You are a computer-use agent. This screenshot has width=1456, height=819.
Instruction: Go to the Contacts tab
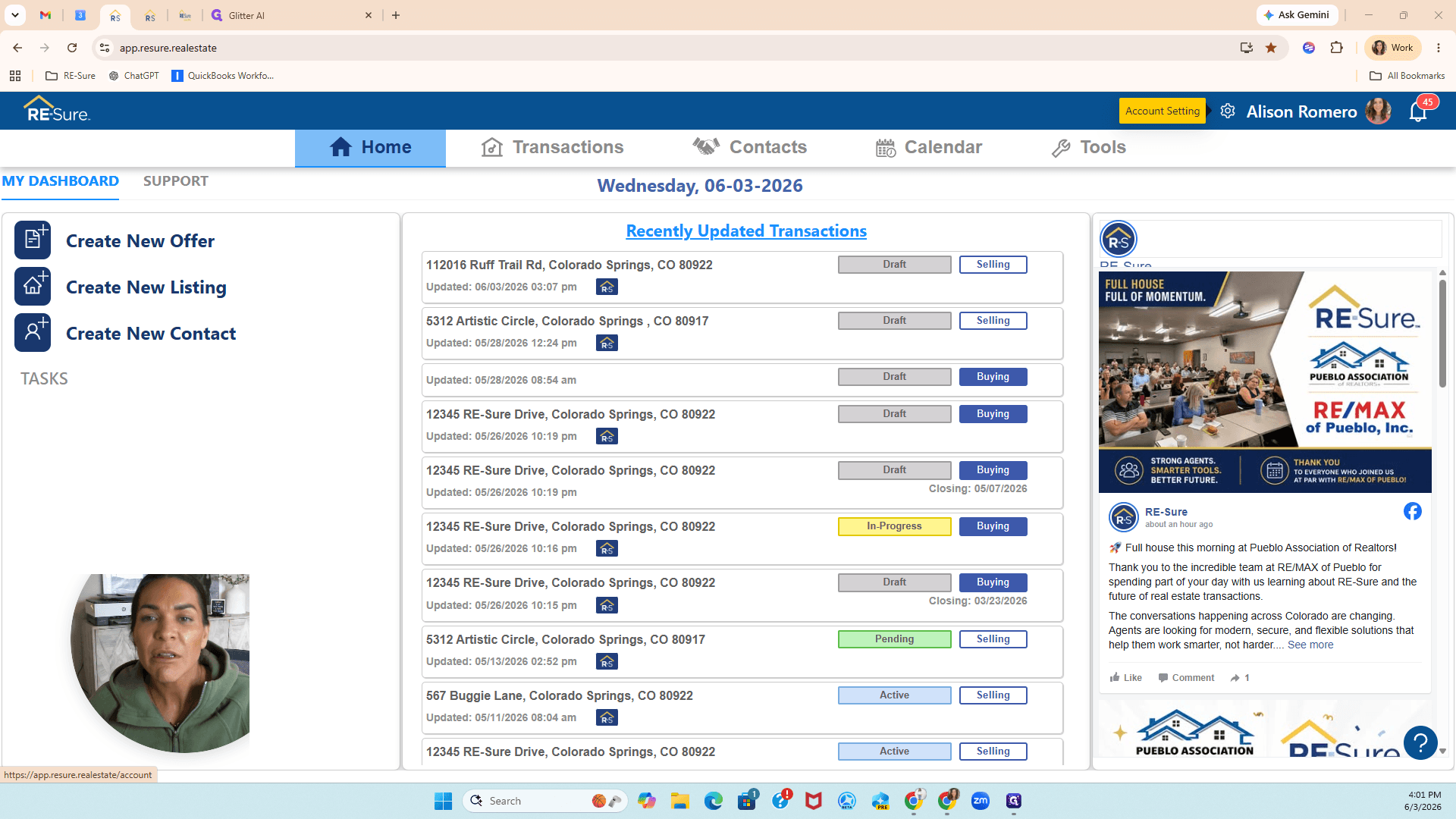click(x=749, y=147)
